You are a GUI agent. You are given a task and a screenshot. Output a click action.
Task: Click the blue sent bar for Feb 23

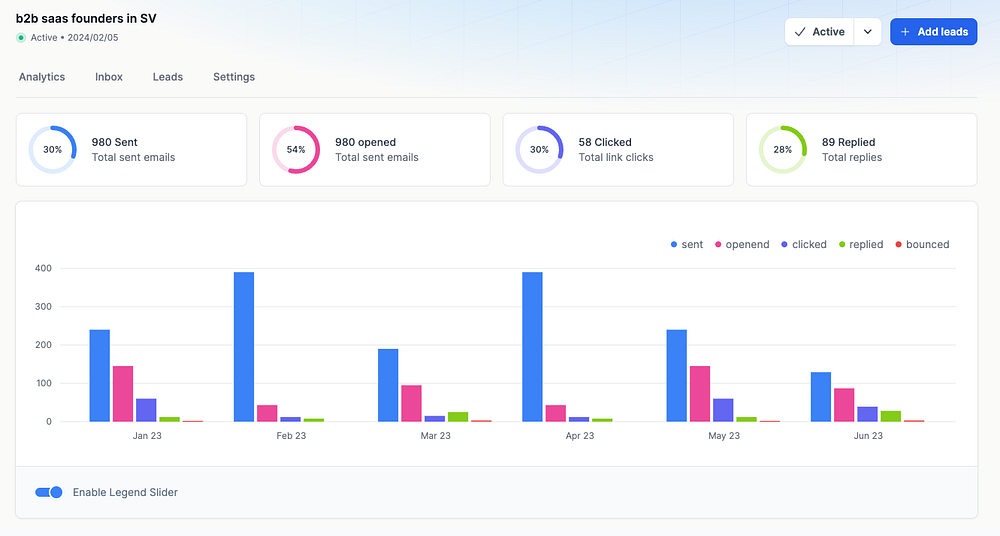pos(244,346)
